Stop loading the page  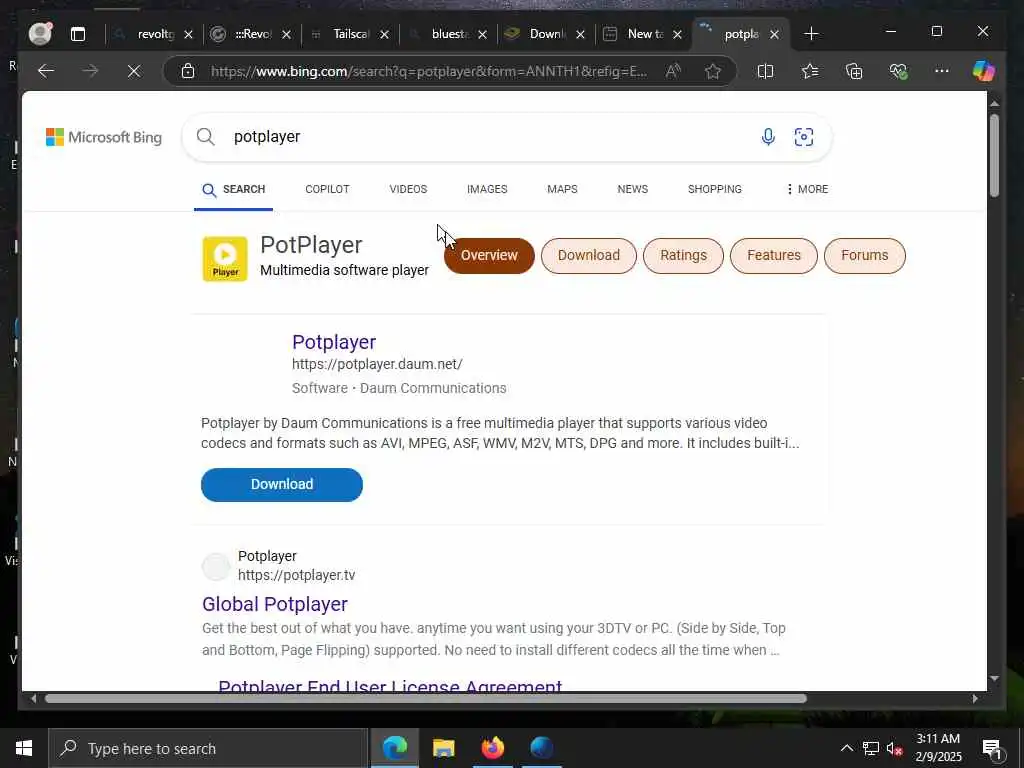134,71
